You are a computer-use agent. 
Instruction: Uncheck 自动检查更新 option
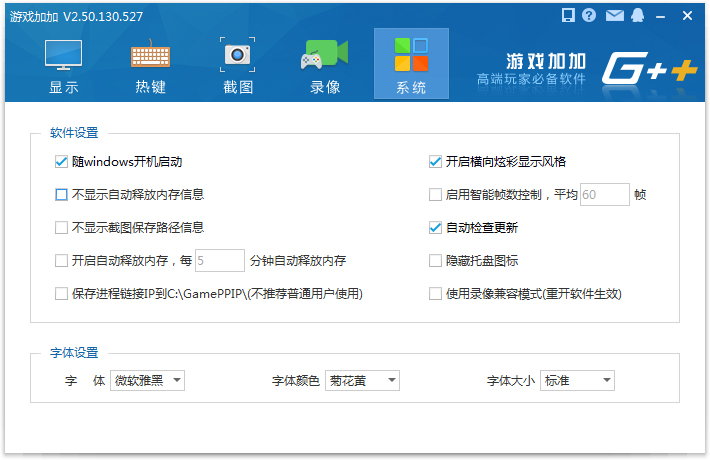pyautogui.click(x=435, y=228)
